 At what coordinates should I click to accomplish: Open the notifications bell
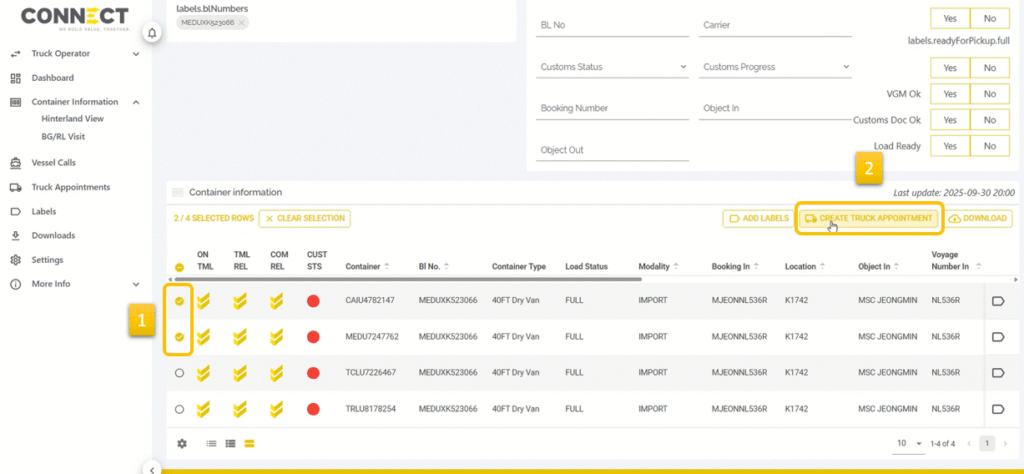(152, 33)
